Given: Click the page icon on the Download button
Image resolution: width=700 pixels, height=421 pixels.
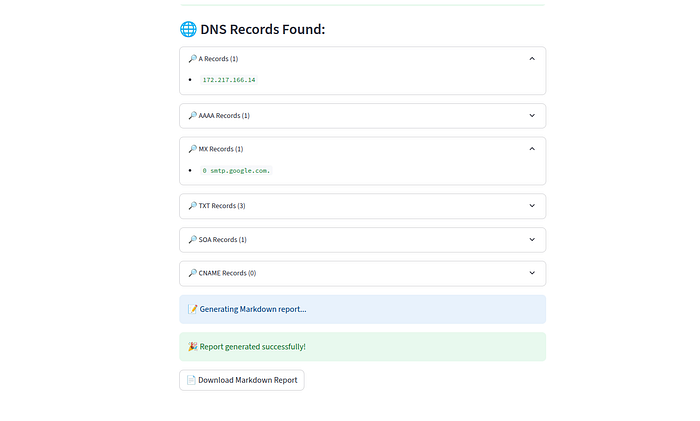Looking at the screenshot, I should 191,380.
